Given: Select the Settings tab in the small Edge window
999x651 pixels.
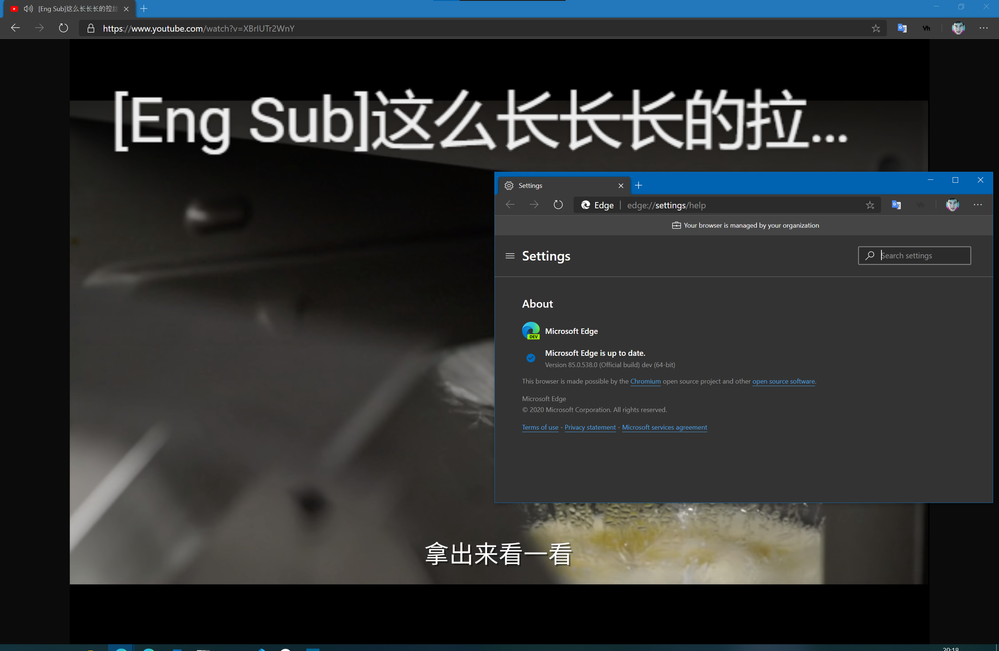Looking at the screenshot, I should [563, 185].
